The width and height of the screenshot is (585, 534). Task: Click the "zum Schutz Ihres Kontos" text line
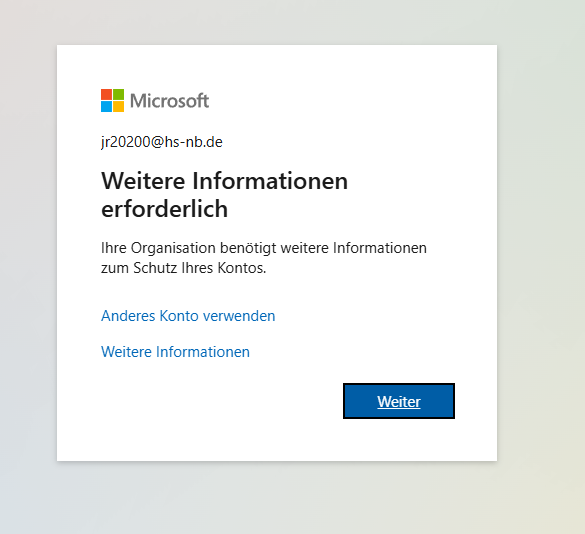click(x=184, y=268)
